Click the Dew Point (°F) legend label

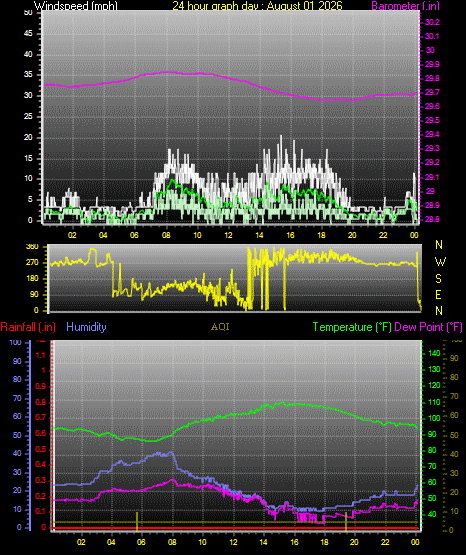(428, 327)
